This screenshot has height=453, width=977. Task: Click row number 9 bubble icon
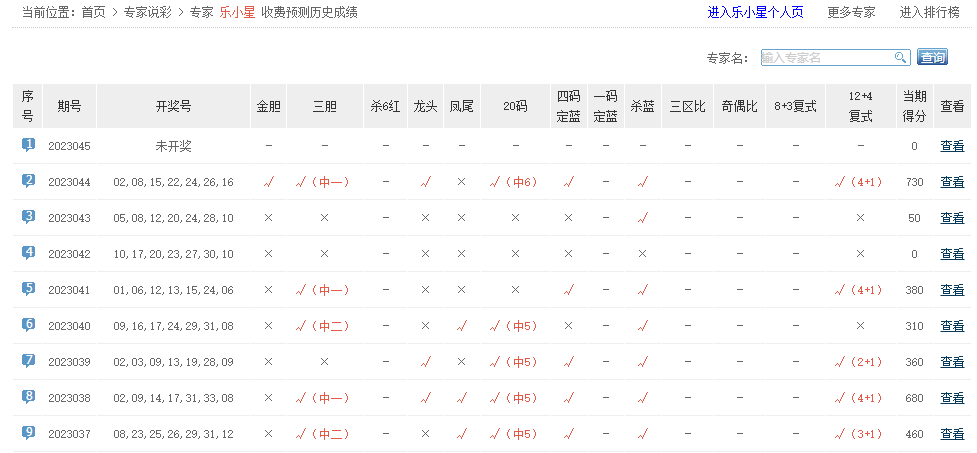28,433
